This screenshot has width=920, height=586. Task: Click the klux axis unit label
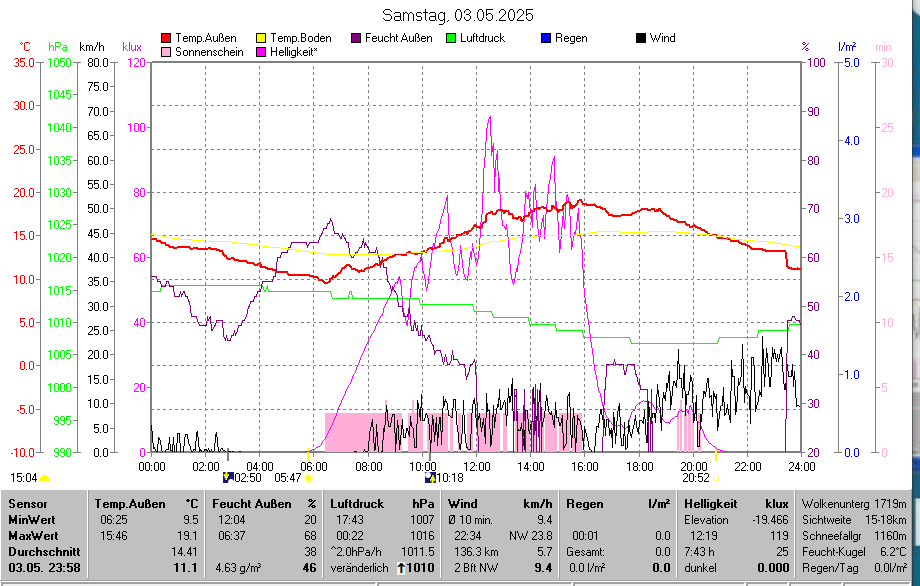tap(132, 47)
